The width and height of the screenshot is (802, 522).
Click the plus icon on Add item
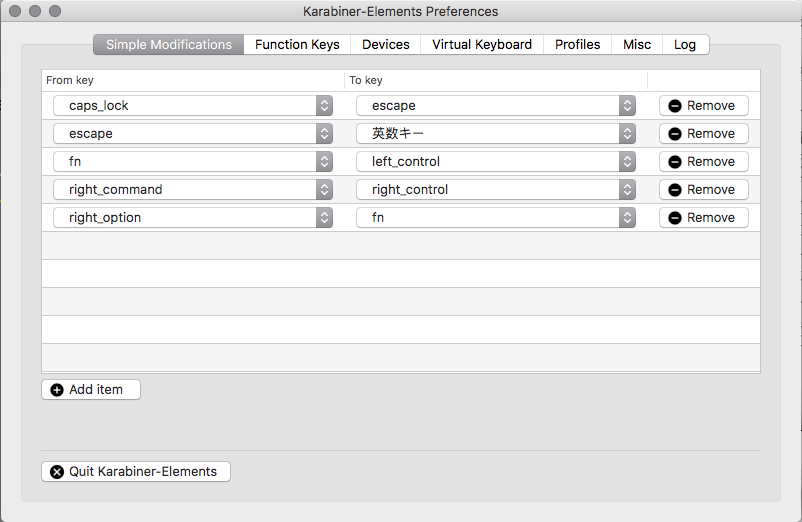click(x=57, y=390)
